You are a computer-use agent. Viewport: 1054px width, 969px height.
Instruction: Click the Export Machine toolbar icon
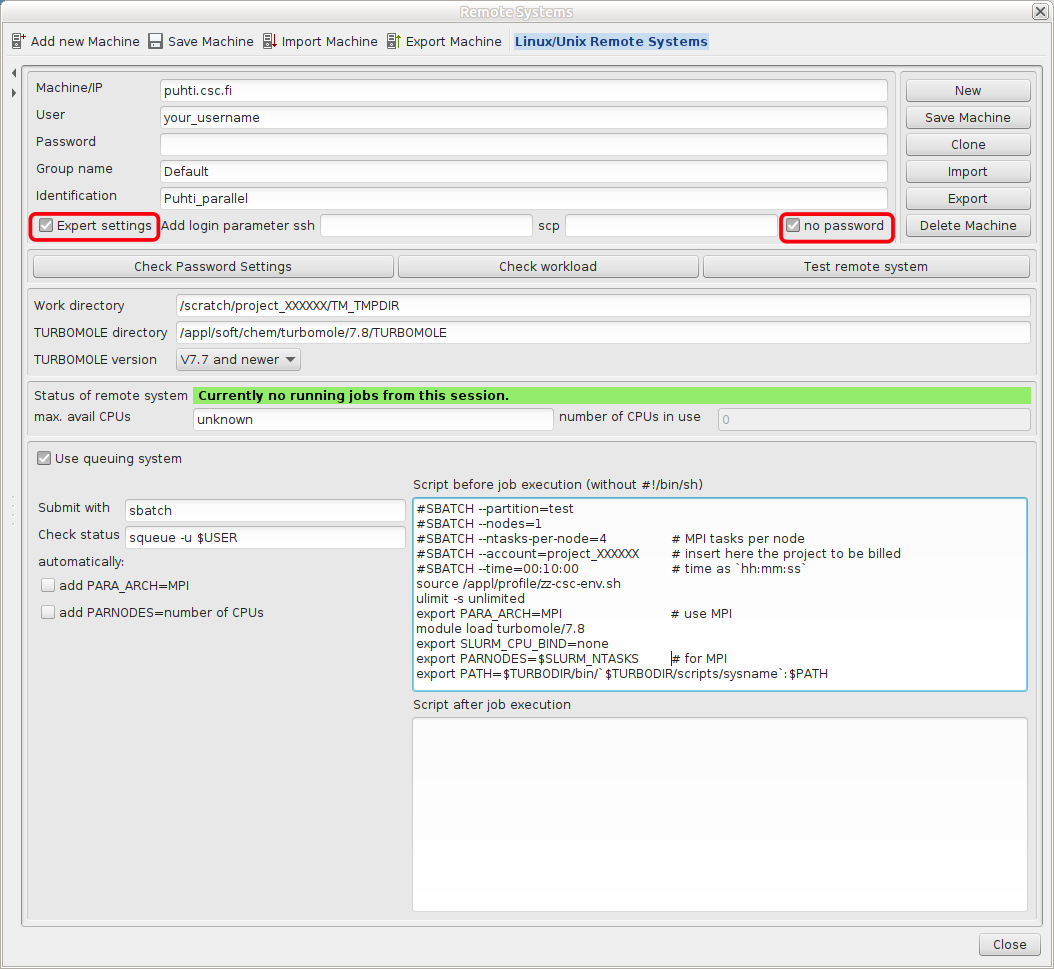pyautogui.click(x=394, y=42)
